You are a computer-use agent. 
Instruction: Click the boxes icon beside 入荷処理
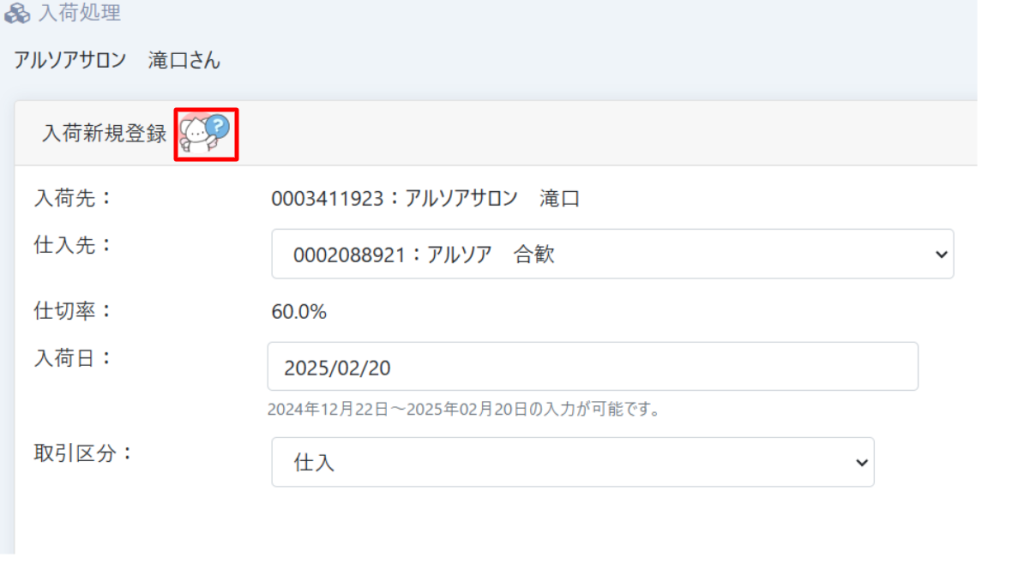tap(17, 14)
